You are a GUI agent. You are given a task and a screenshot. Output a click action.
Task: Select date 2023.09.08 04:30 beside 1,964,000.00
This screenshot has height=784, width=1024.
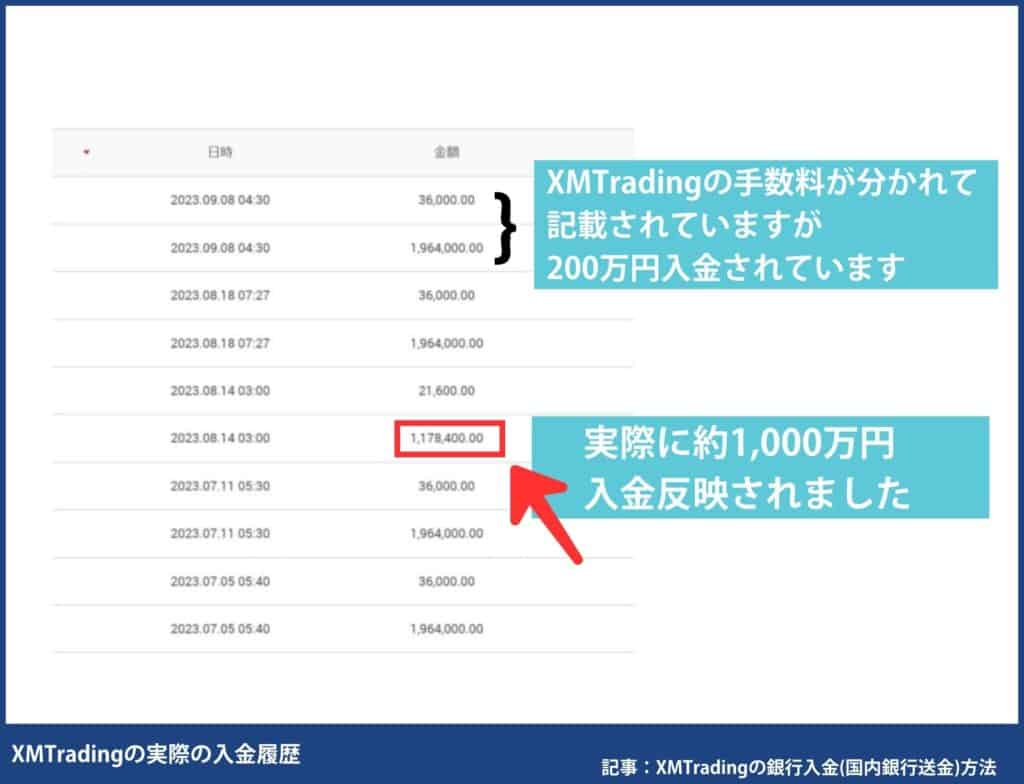[220, 248]
